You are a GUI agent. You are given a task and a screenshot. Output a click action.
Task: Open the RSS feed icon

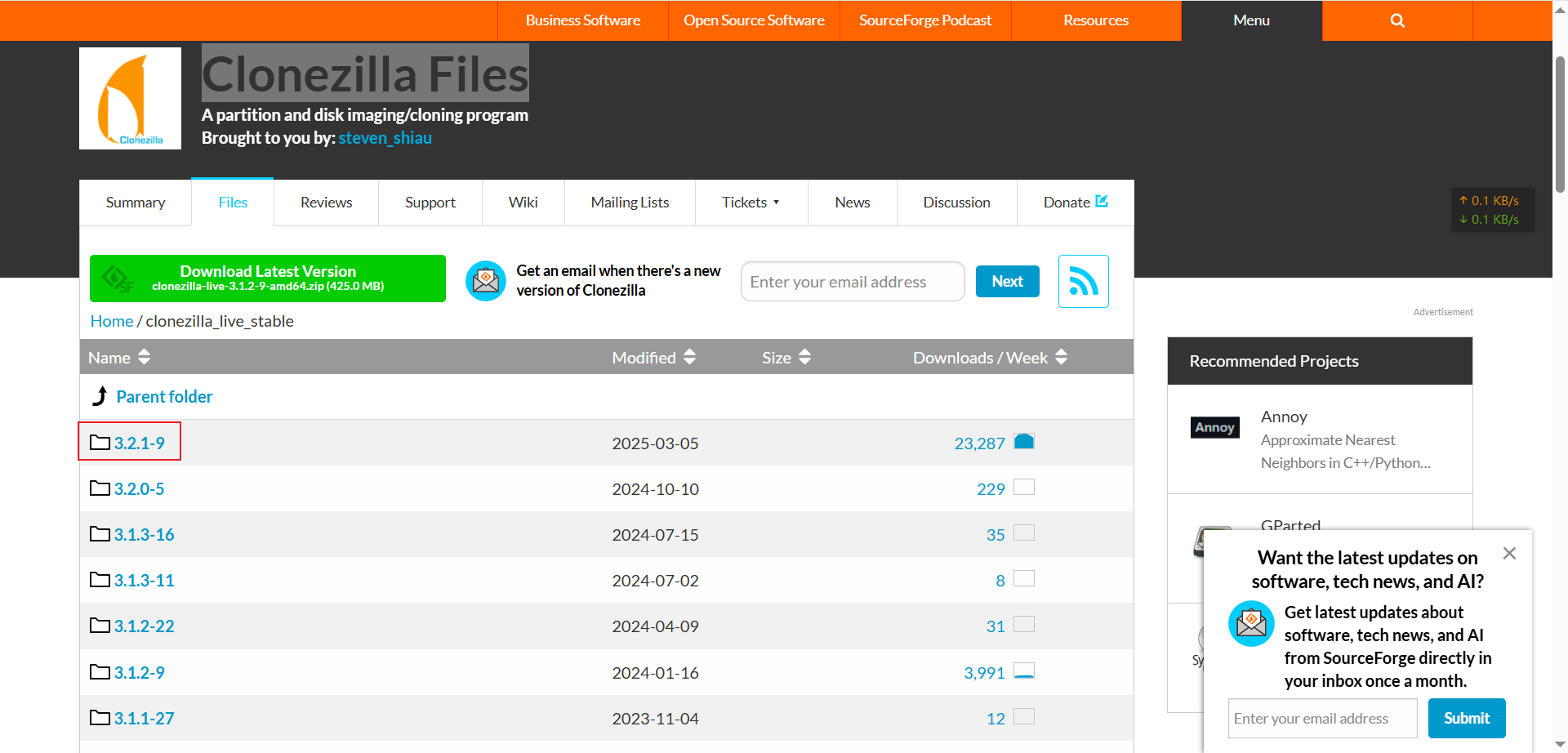coord(1084,282)
